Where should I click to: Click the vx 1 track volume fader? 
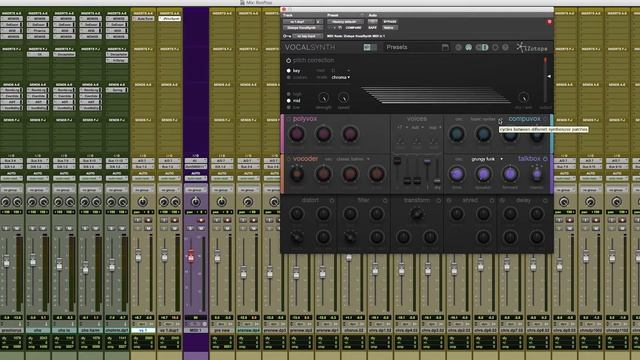(x=138, y=256)
